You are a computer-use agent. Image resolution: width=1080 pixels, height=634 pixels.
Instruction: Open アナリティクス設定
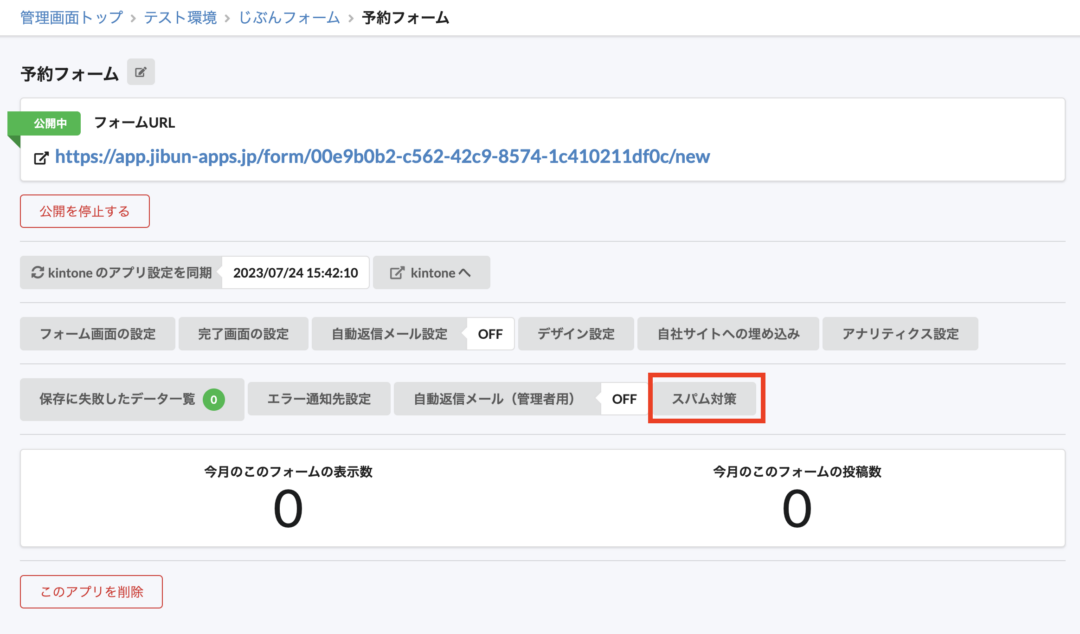[900, 334]
